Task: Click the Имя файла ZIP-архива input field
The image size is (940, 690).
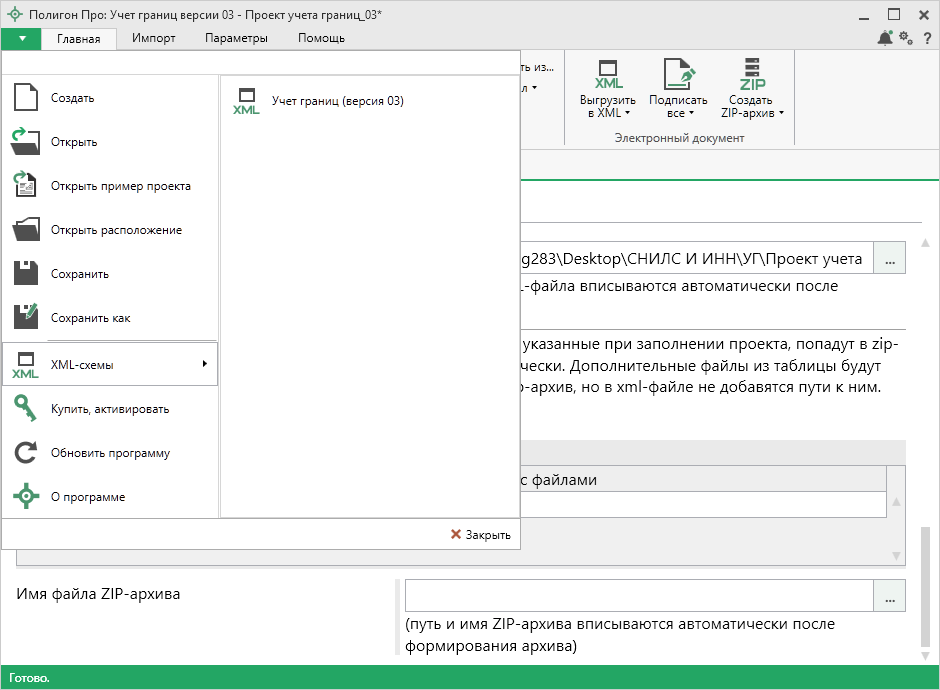Action: pyautogui.click(x=638, y=596)
